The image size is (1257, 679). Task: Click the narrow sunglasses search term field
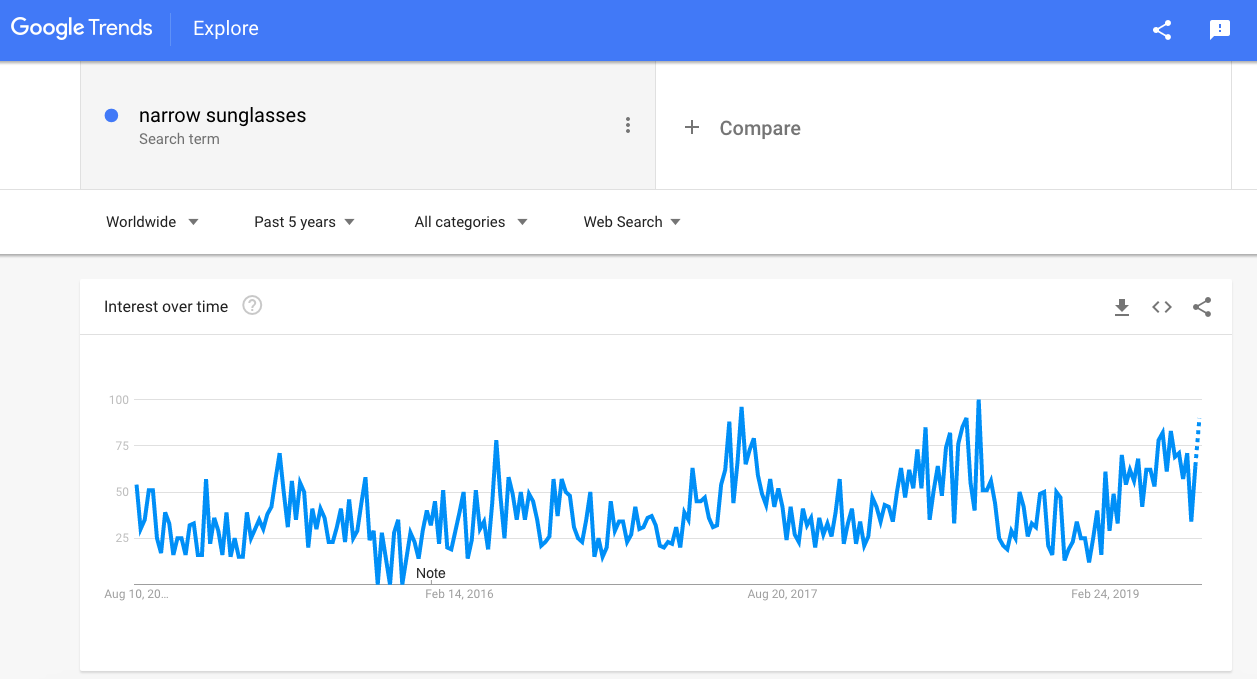pyautogui.click(x=368, y=125)
